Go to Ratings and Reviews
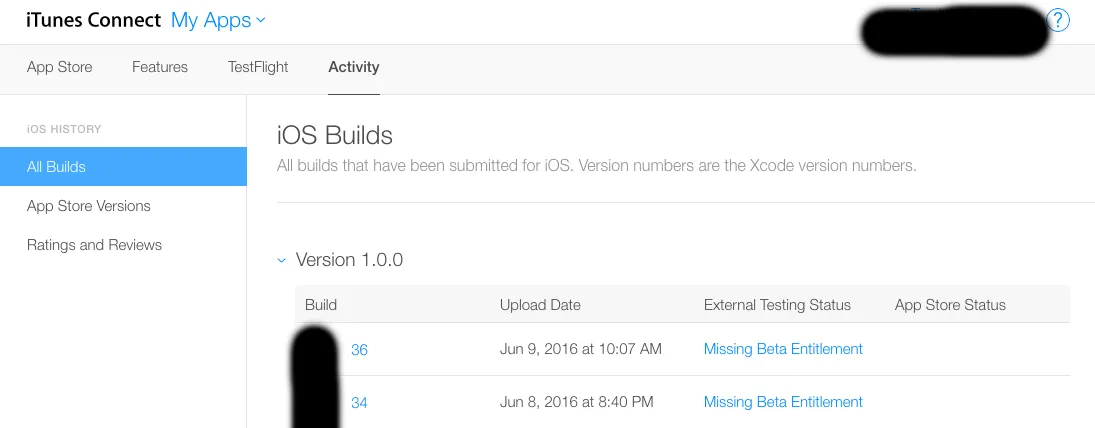This screenshot has height=428, width=1095. [x=94, y=245]
